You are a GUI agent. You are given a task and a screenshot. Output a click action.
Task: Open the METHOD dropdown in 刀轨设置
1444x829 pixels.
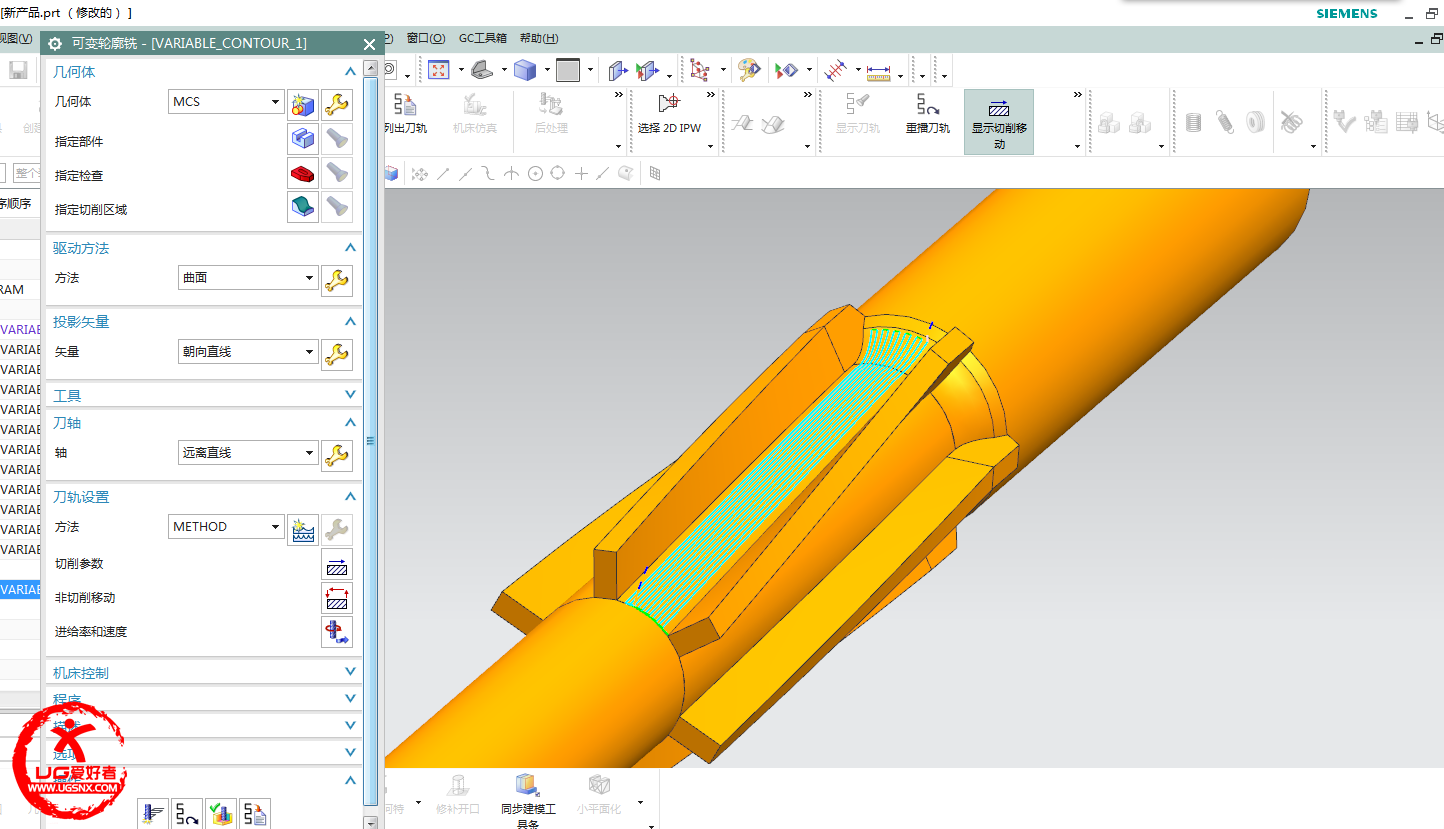pos(226,527)
